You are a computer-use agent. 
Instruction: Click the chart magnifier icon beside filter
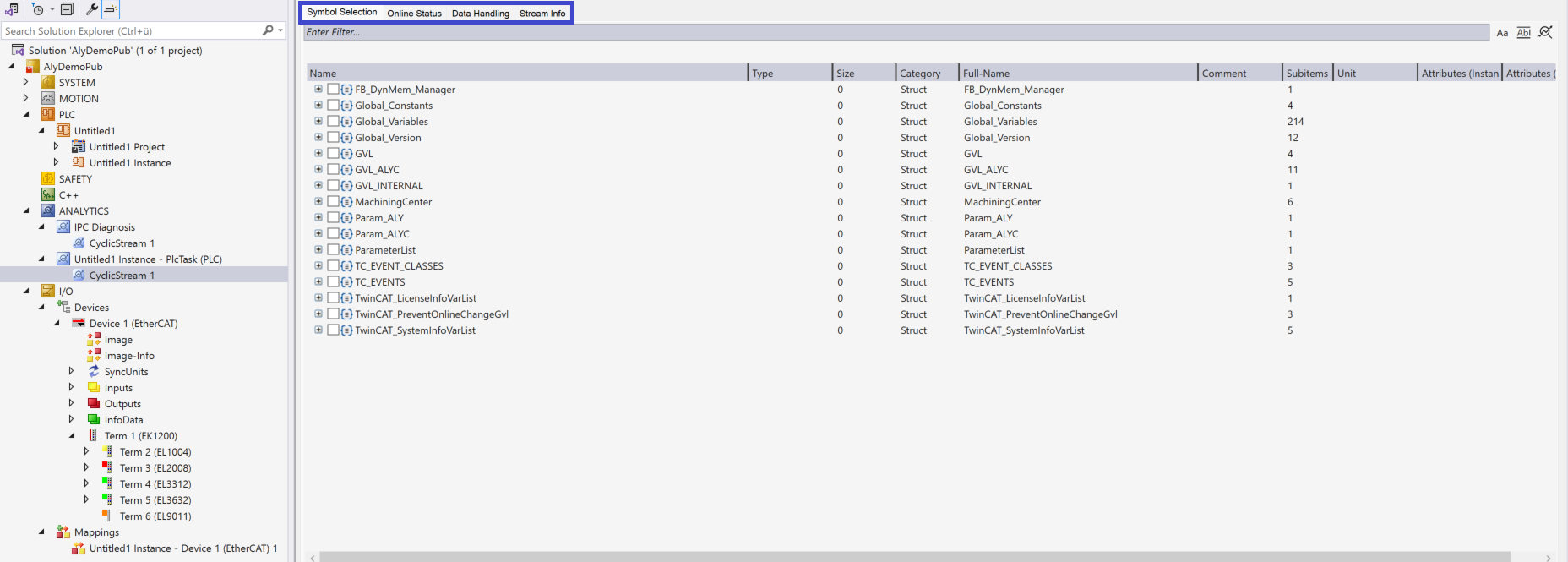click(1545, 32)
